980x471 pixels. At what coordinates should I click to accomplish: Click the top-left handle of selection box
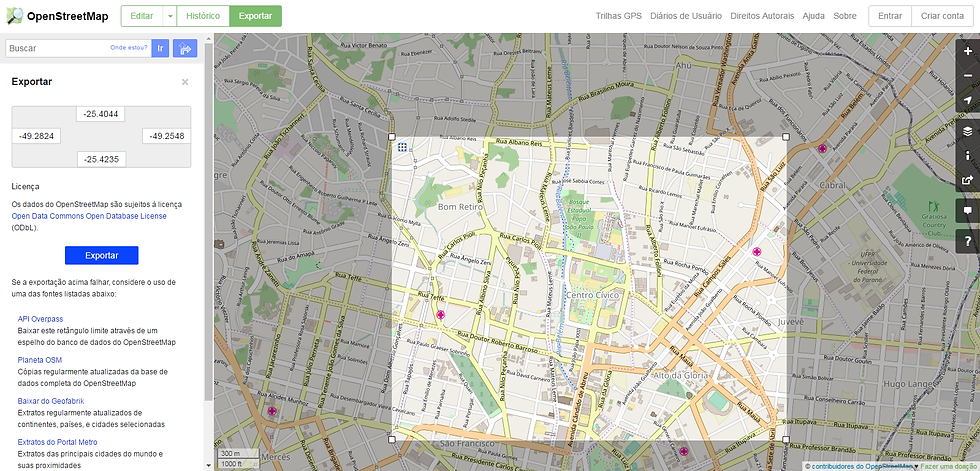[392, 136]
